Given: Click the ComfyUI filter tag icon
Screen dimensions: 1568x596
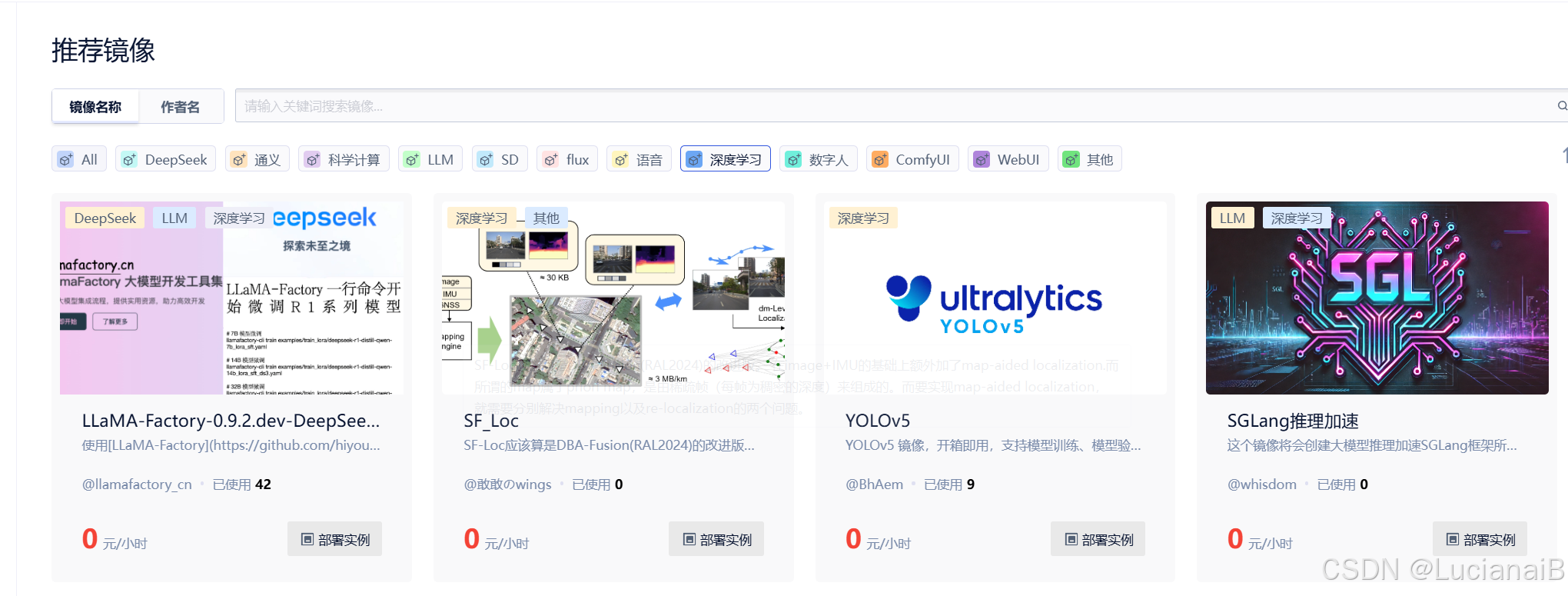Looking at the screenshot, I should pyautogui.click(x=880, y=159).
